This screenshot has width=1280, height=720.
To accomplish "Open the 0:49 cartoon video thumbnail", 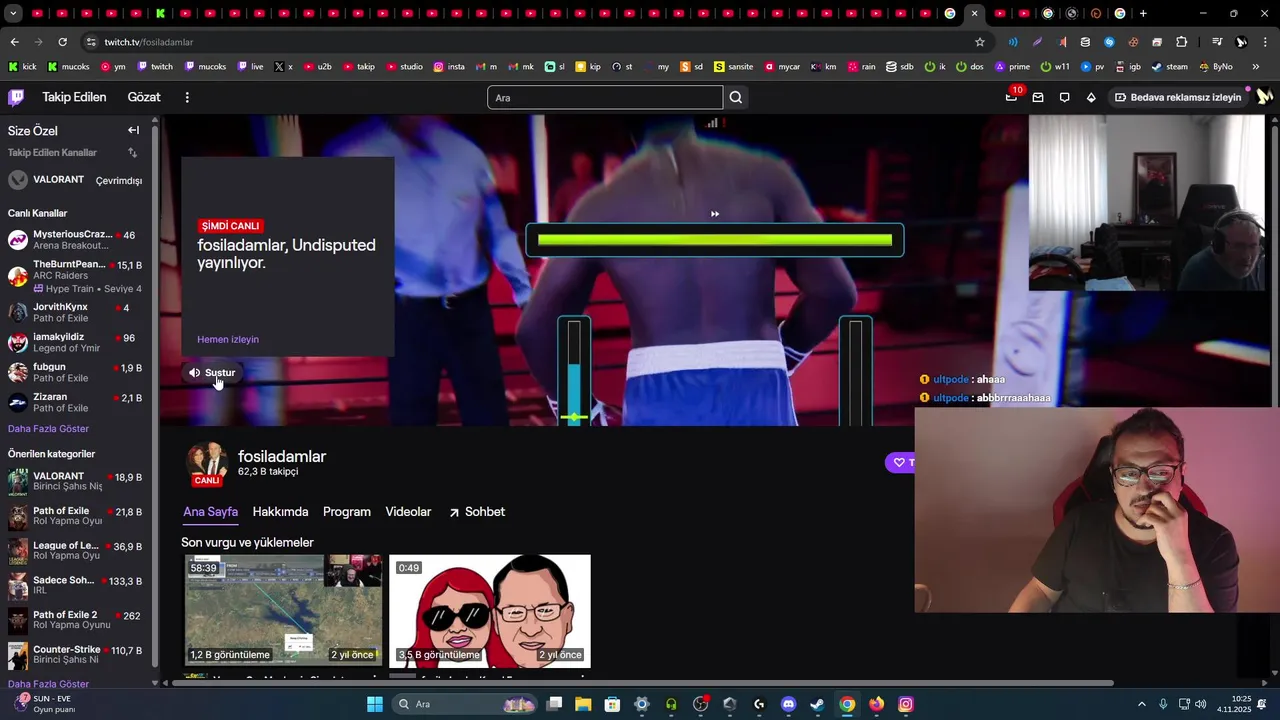I will tap(490, 611).
